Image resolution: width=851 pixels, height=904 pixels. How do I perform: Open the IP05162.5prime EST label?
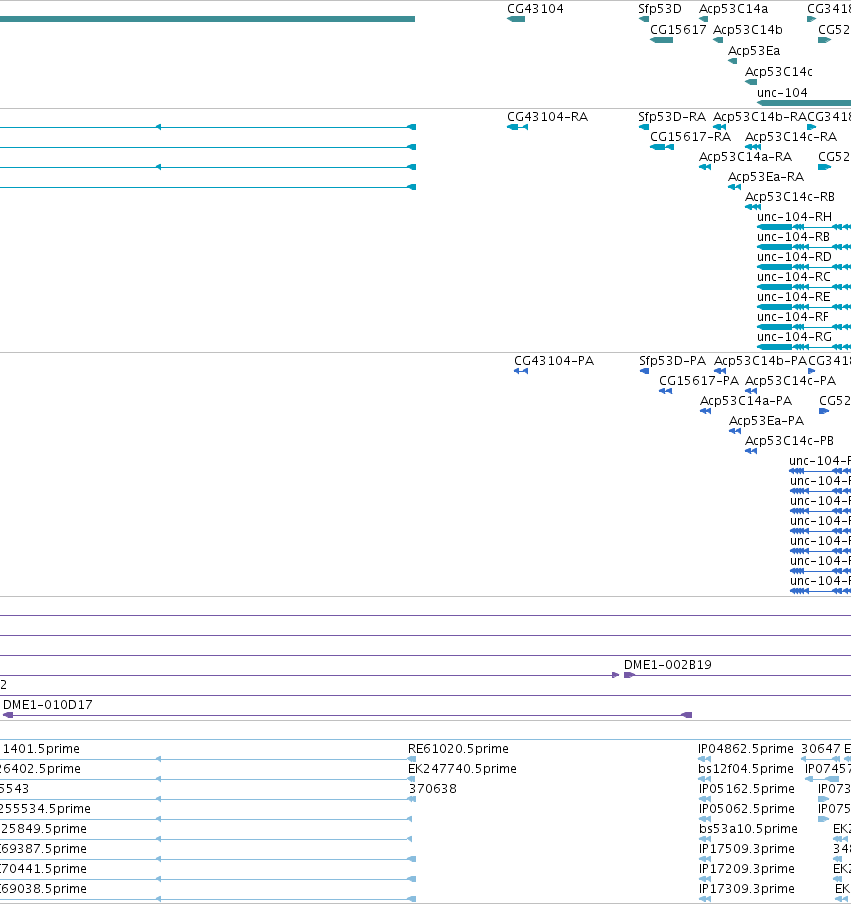[x=747, y=788]
